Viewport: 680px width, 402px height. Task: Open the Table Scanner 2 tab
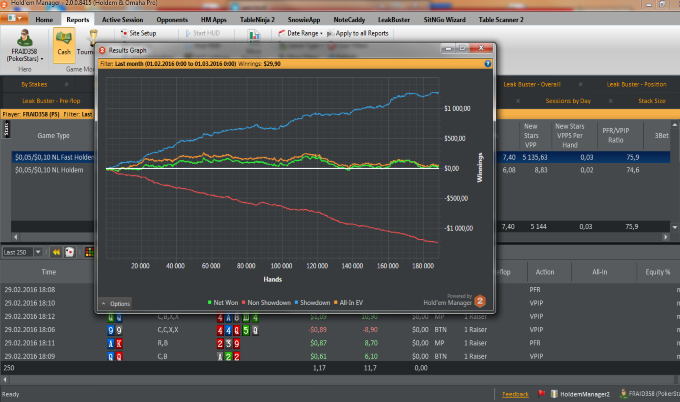pos(501,20)
